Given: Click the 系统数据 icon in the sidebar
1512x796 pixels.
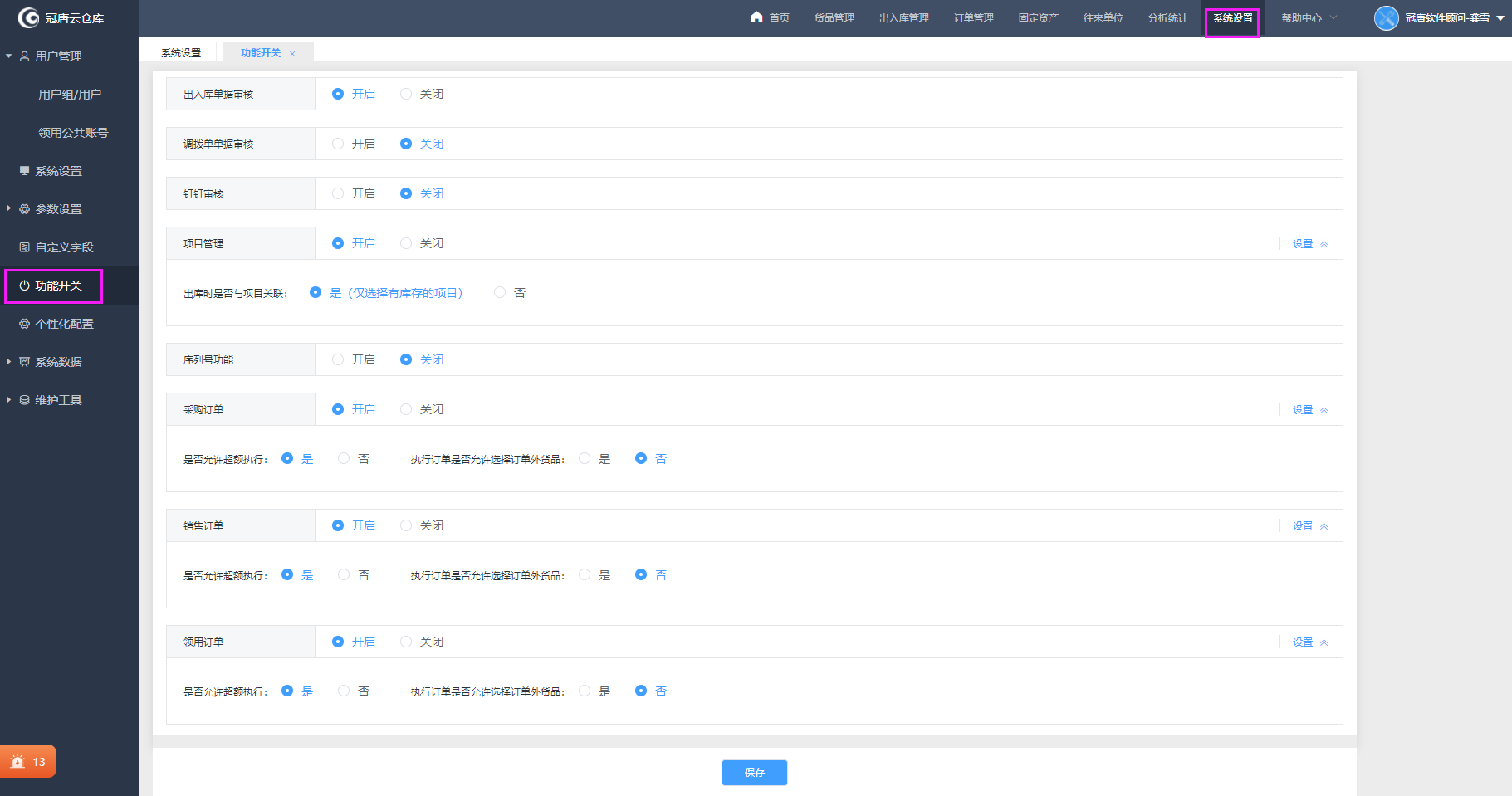Looking at the screenshot, I should coord(24,362).
